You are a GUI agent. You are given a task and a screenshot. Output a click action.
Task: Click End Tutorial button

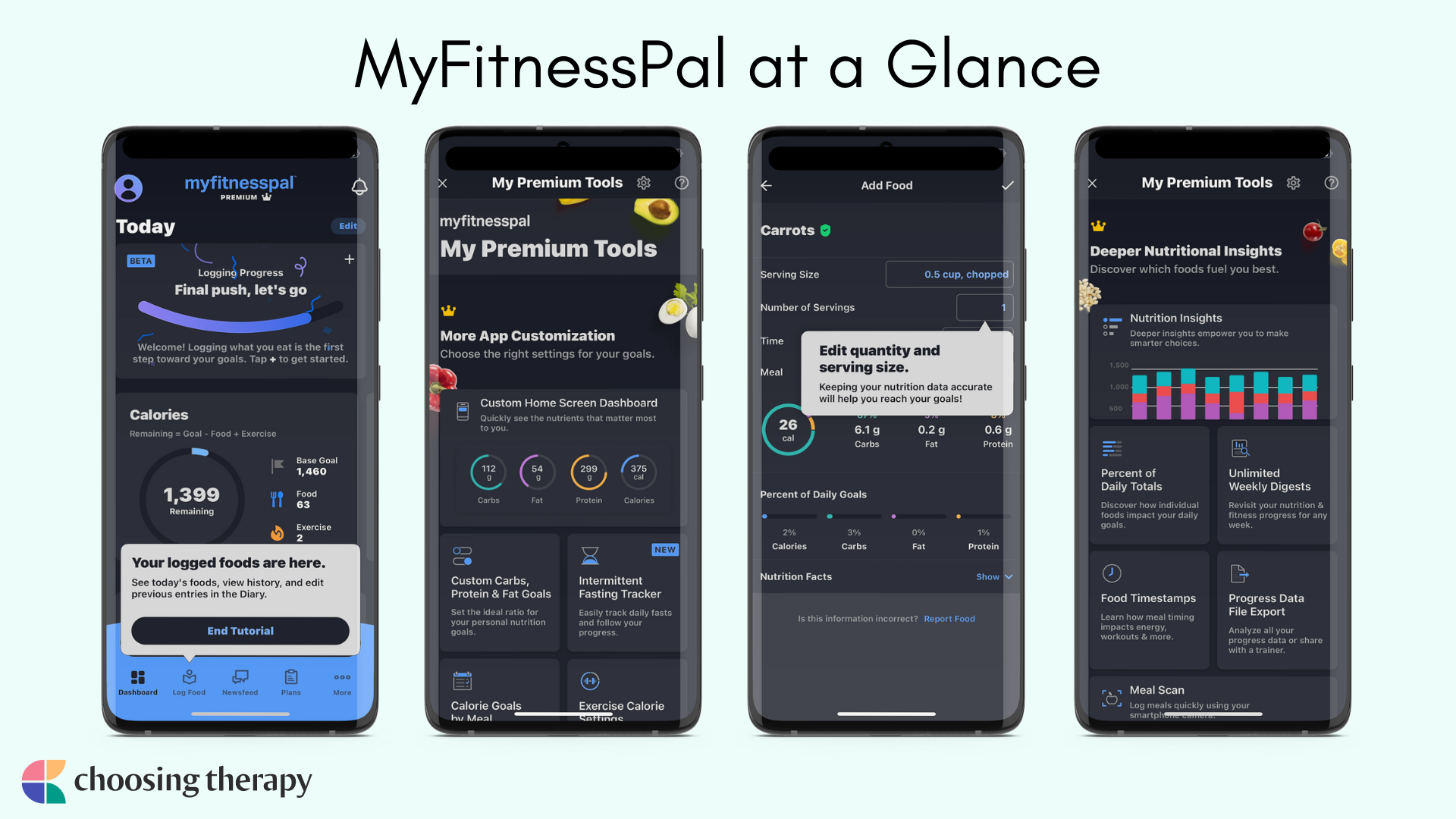(x=240, y=631)
